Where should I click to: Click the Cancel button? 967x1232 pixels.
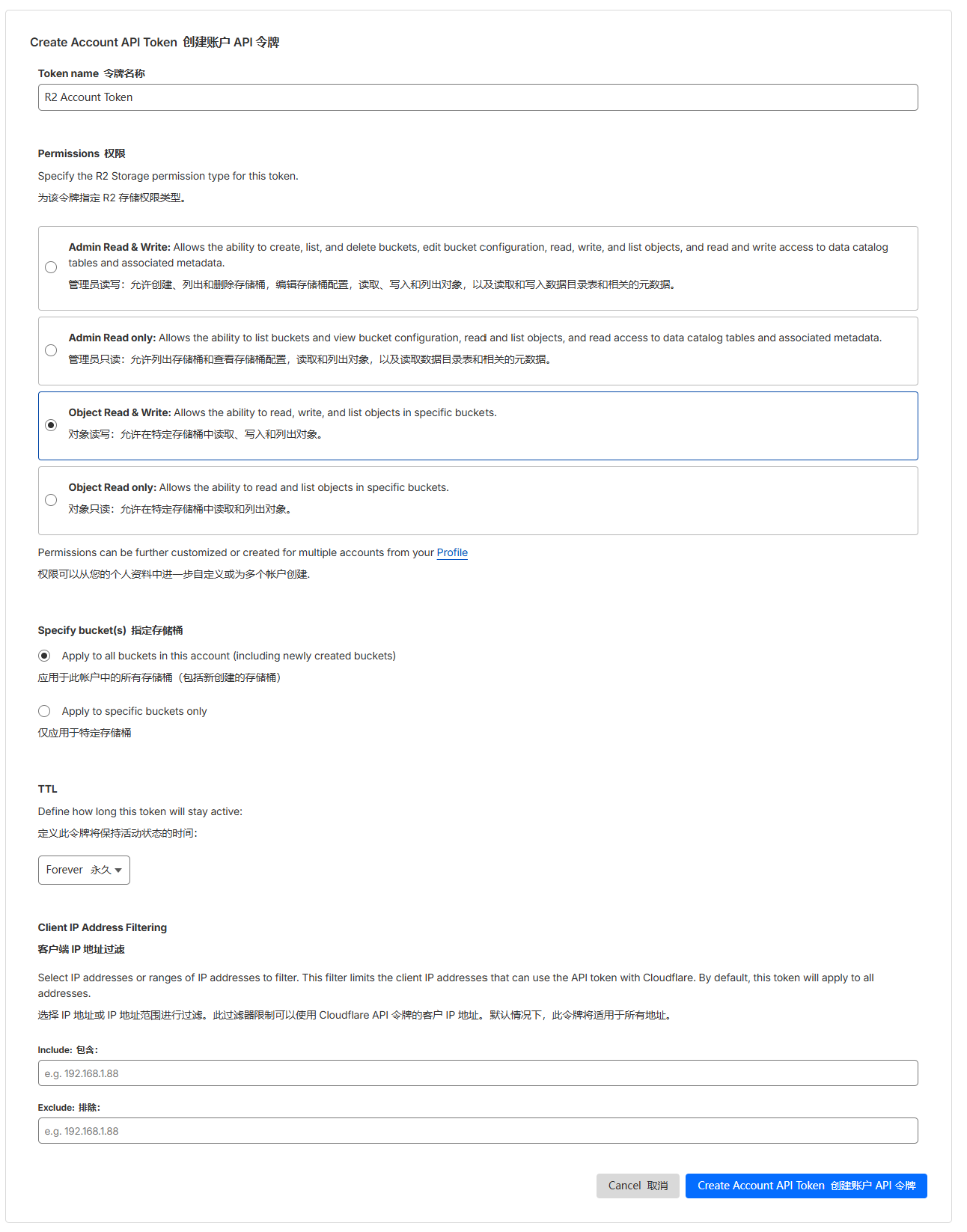pyautogui.click(x=638, y=1186)
